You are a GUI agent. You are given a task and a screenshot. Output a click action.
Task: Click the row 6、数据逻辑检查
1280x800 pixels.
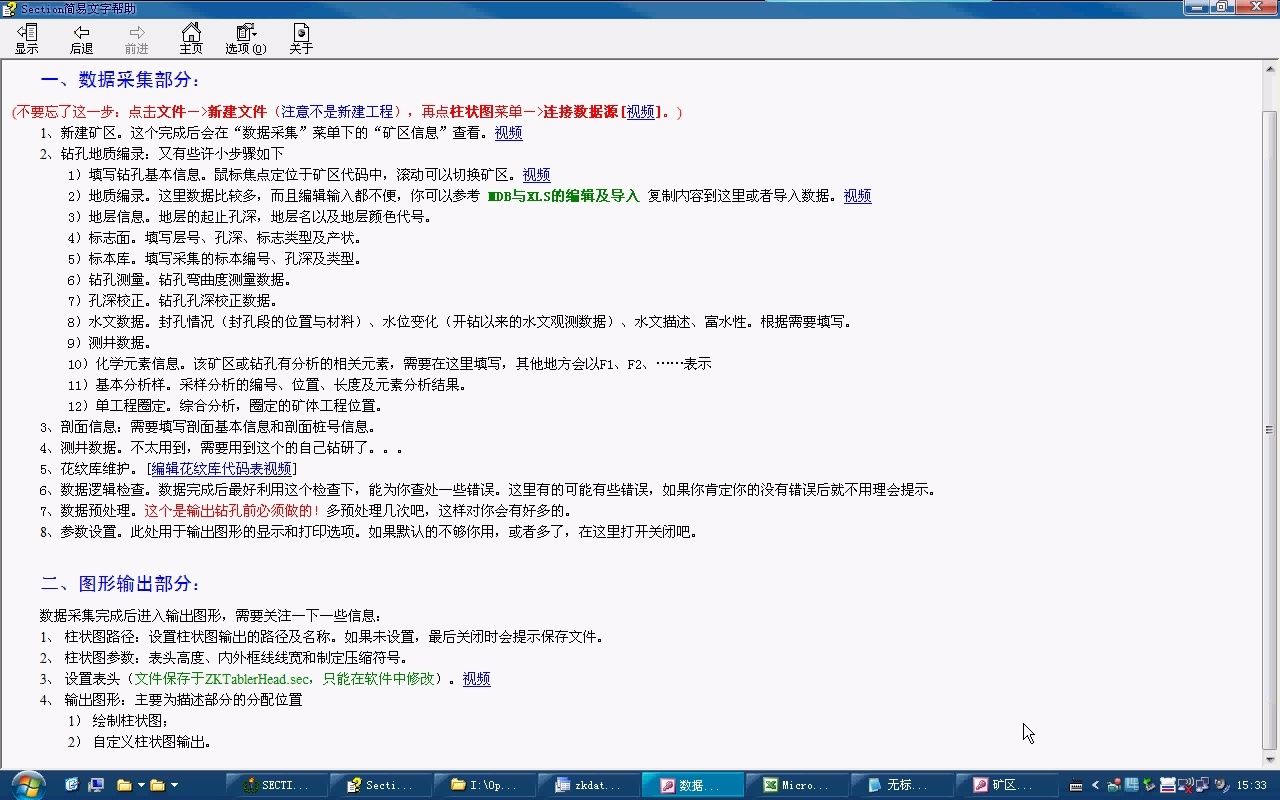[x=488, y=490]
